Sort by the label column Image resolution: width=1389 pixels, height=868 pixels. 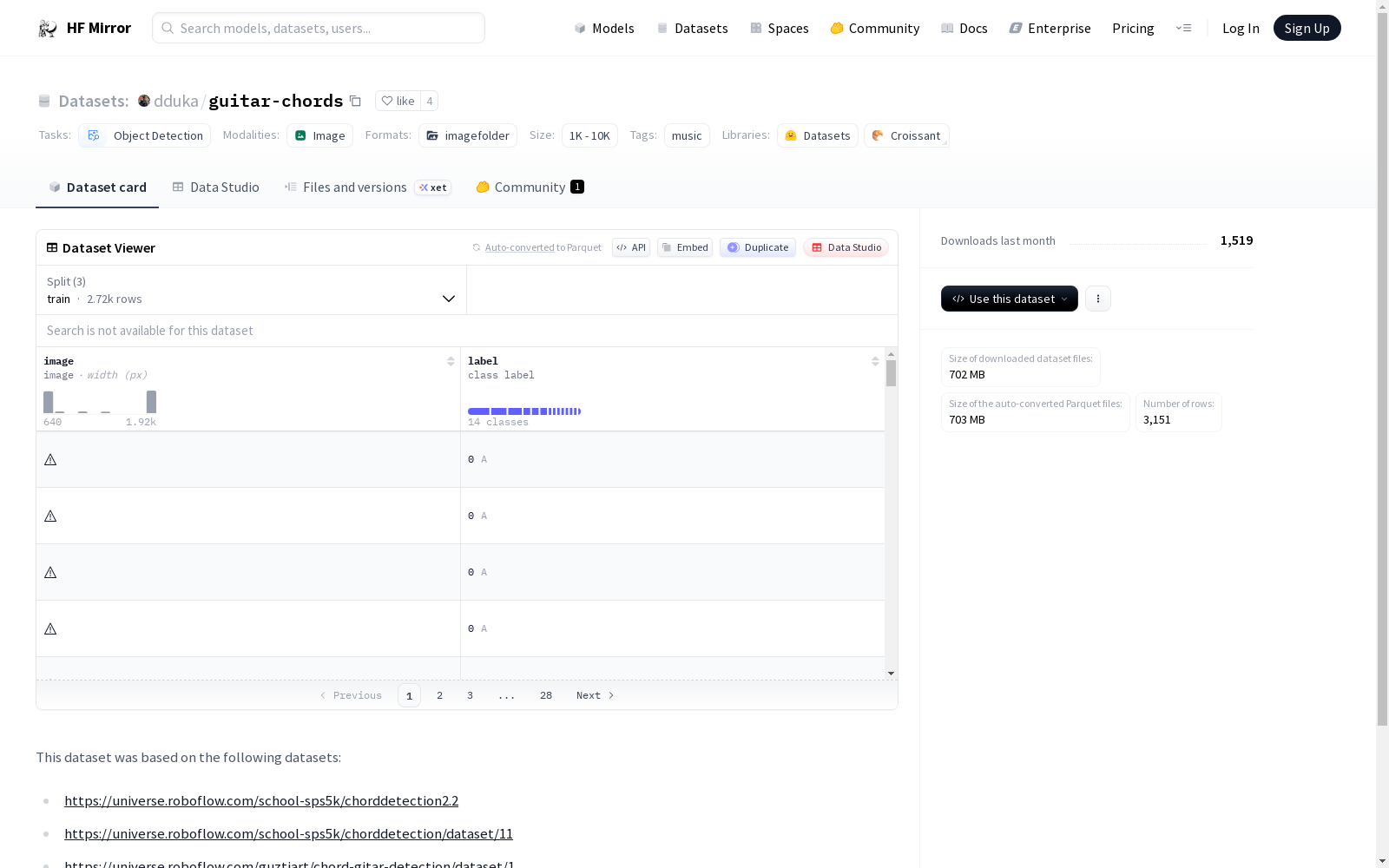pos(875,361)
